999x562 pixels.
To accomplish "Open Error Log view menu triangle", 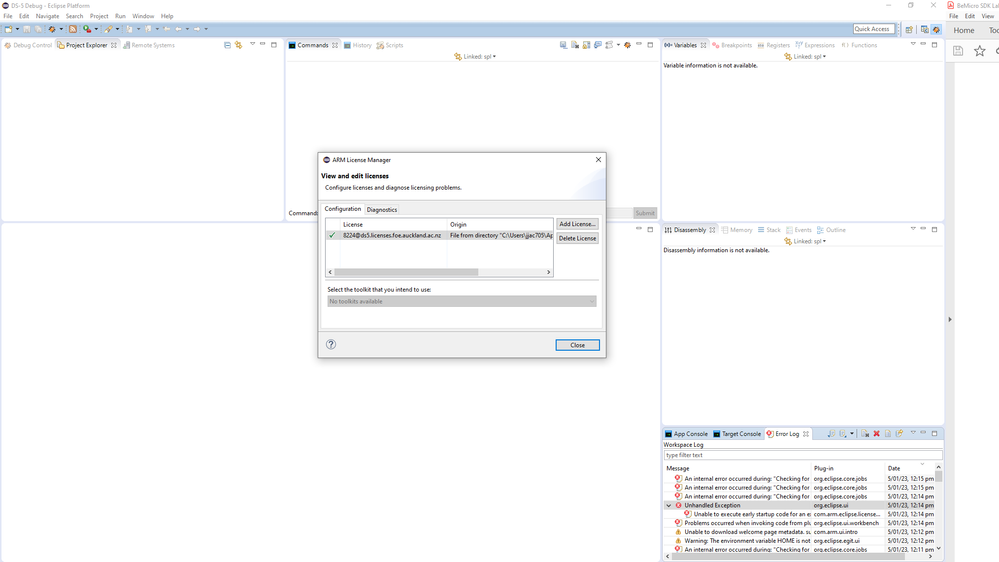I will click(913, 433).
